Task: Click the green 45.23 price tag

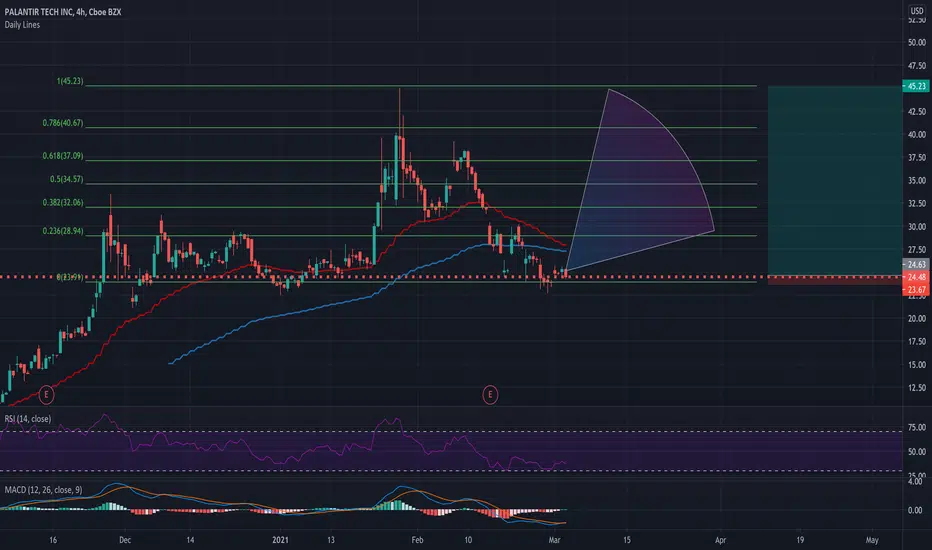Action: pos(916,86)
